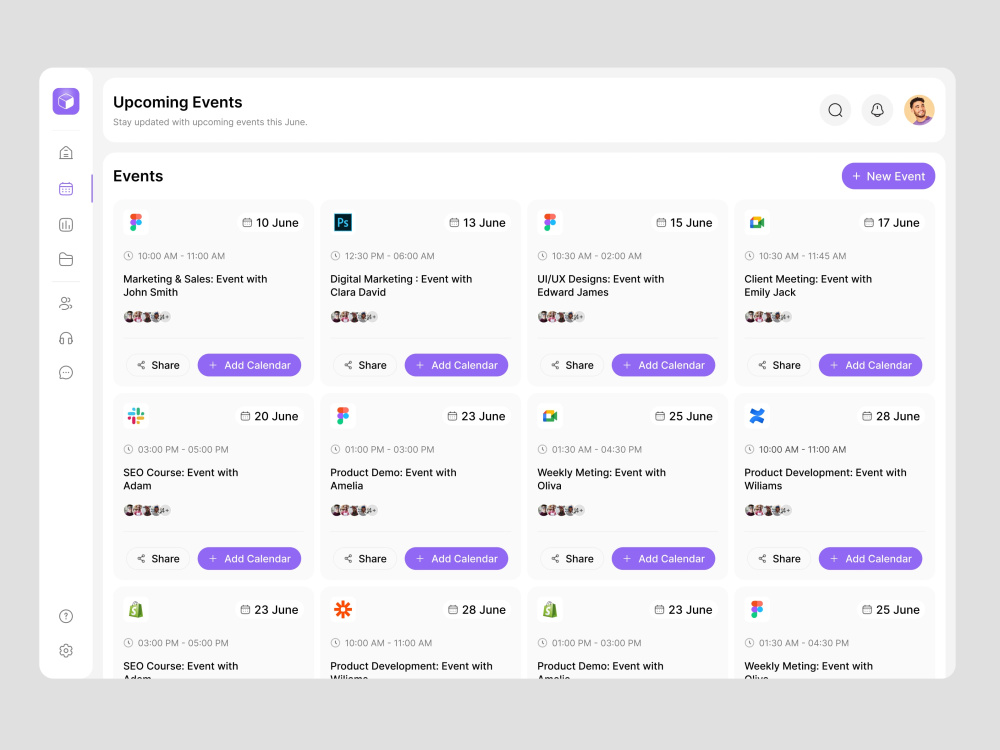Open the analytics chart sidebar icon

66,224
